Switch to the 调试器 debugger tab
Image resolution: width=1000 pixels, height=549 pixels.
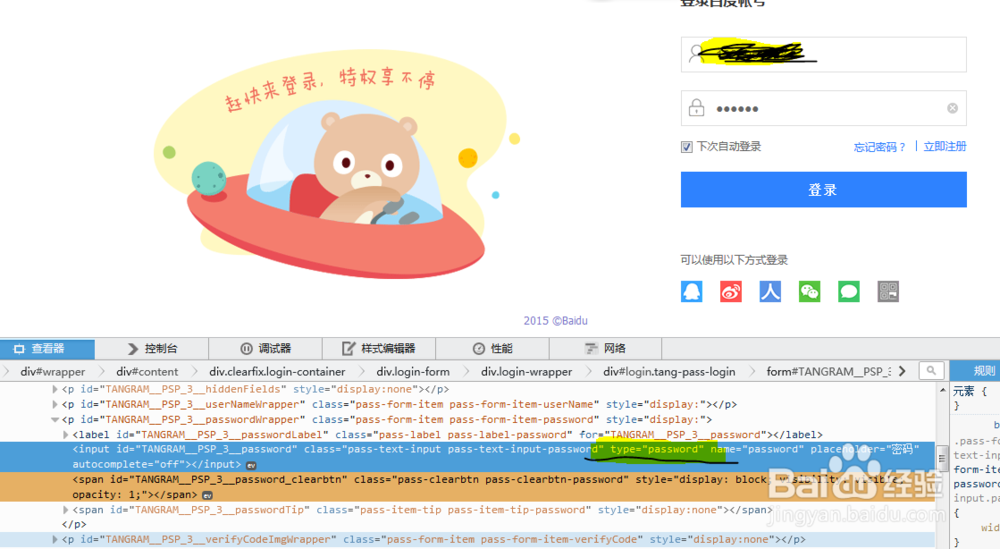[265, 349]
